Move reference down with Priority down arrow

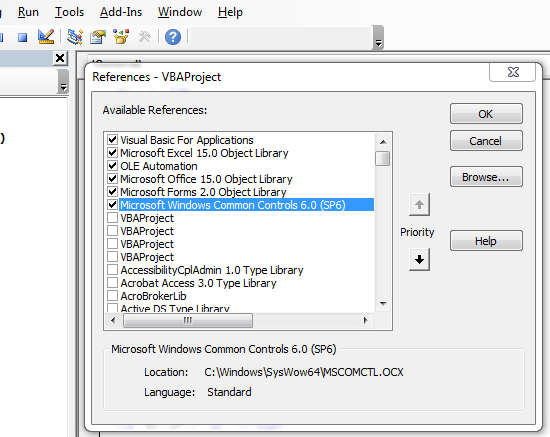(419, 260)
